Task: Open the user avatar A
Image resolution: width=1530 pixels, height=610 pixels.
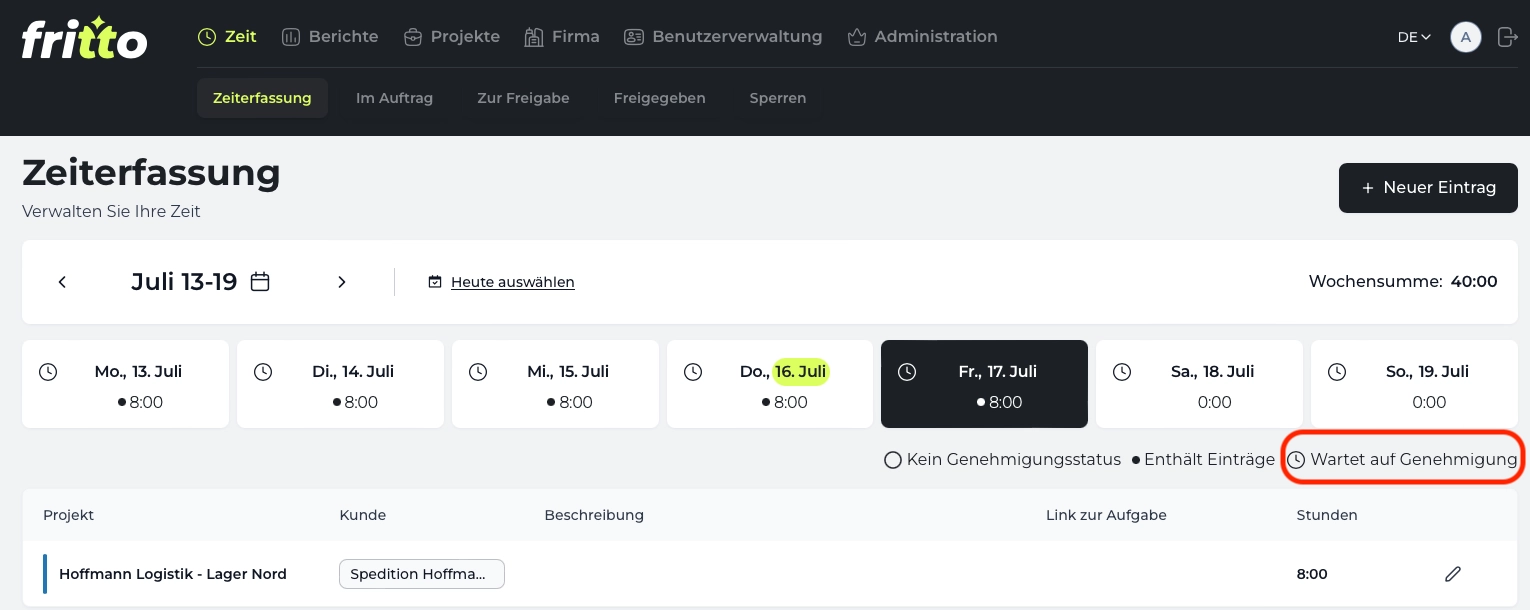Action: pyautogui.click(x=1466, y=37)
